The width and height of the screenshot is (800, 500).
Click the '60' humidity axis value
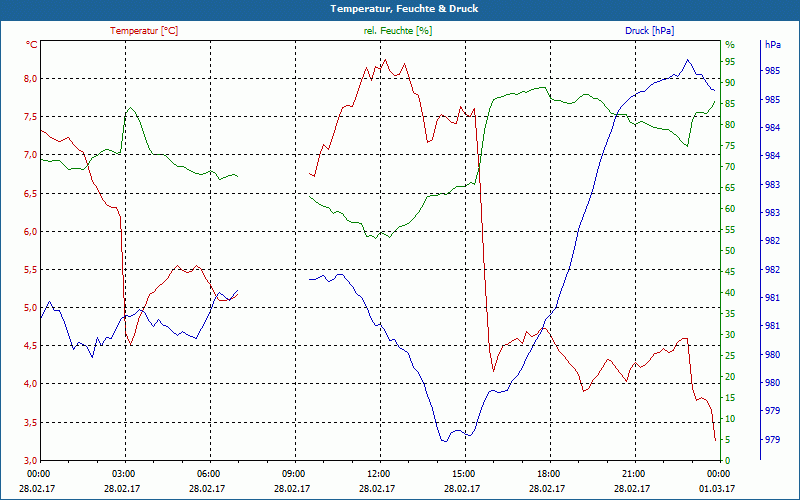730,209
